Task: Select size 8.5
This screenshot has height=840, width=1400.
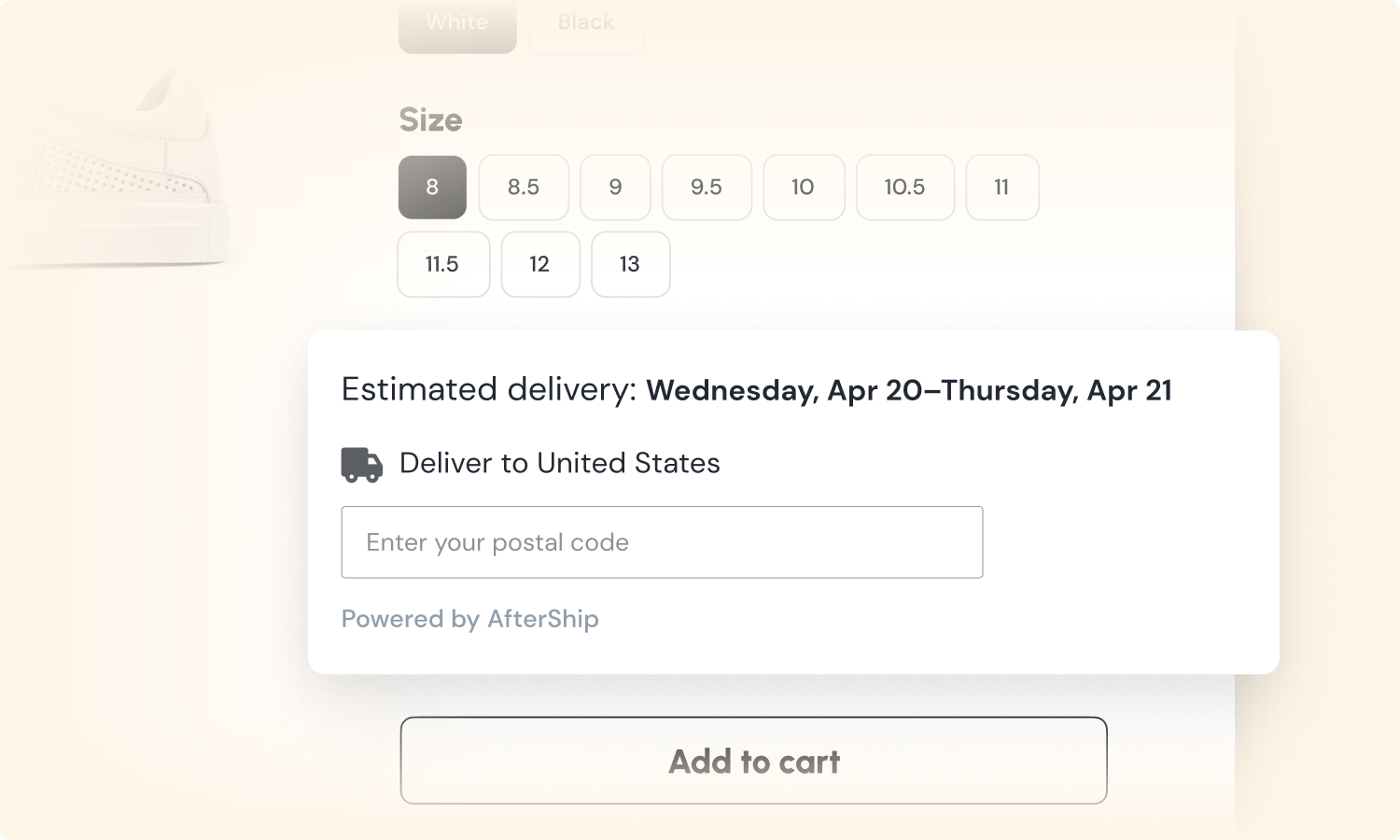Action: click(x=524, y=188)
